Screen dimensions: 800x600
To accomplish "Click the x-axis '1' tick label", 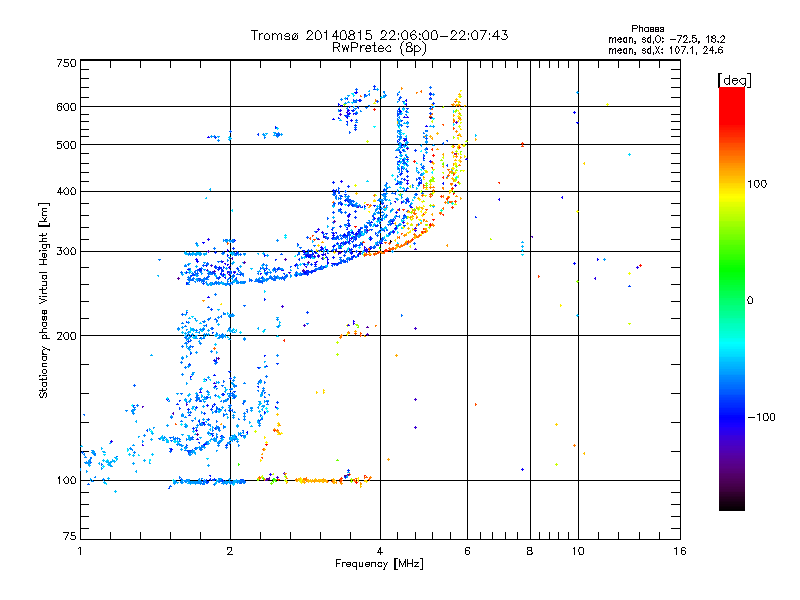I will coord(80,551).
